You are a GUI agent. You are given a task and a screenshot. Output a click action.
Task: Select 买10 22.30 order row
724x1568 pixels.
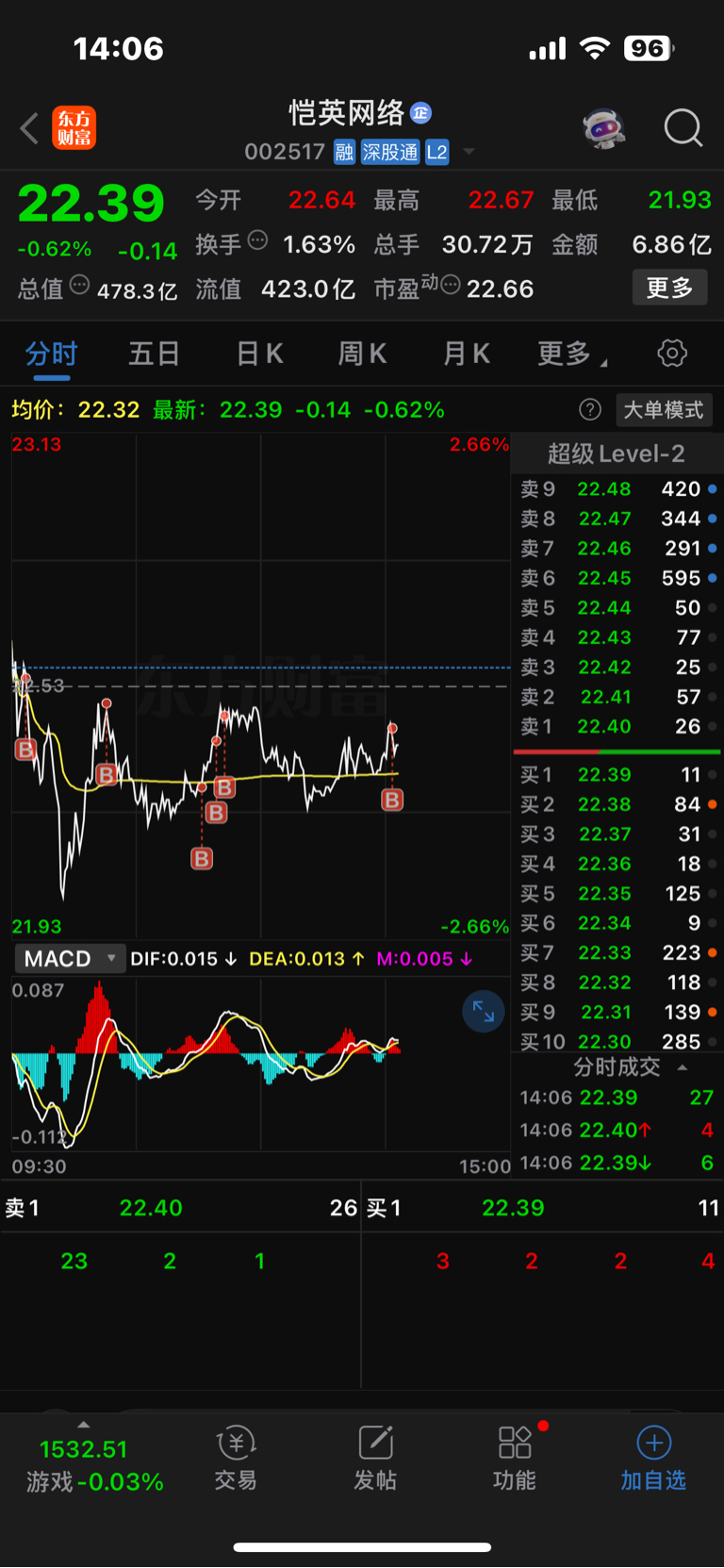(617, 1042)
